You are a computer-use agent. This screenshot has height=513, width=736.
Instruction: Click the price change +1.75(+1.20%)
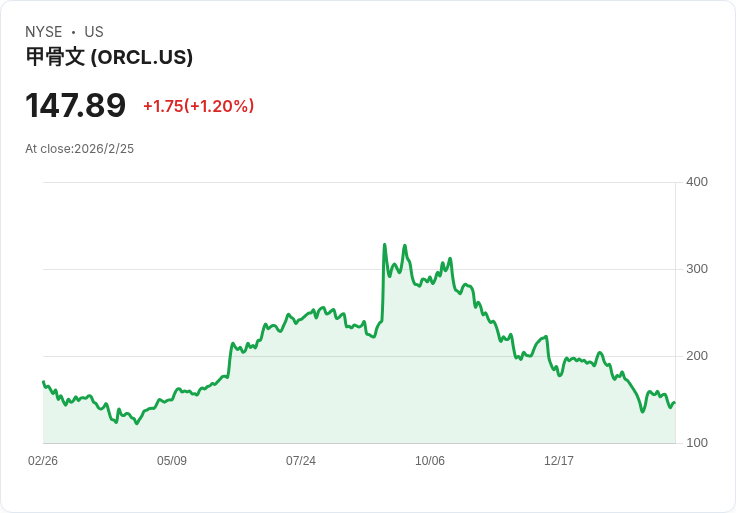point(199,106)
